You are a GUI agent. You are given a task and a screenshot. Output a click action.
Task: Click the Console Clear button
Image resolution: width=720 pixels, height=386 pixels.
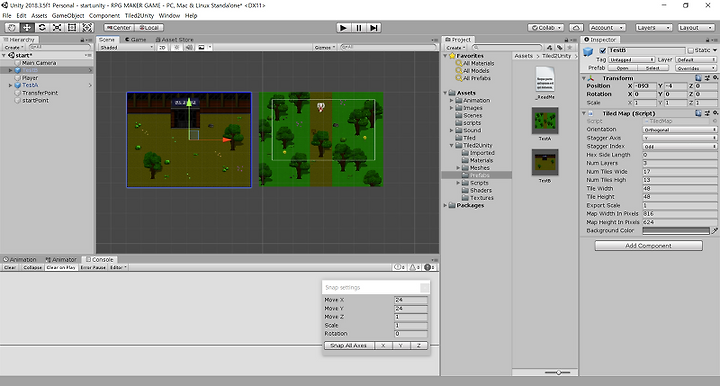(10, 267)
